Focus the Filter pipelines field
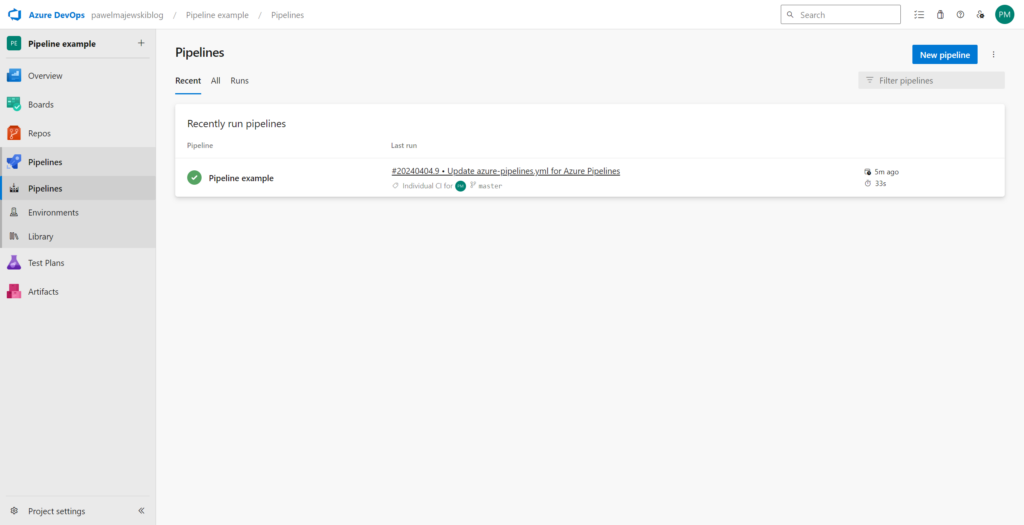Screen dimensions: 1024x525 pyautogui.click(x=931, y=80)
